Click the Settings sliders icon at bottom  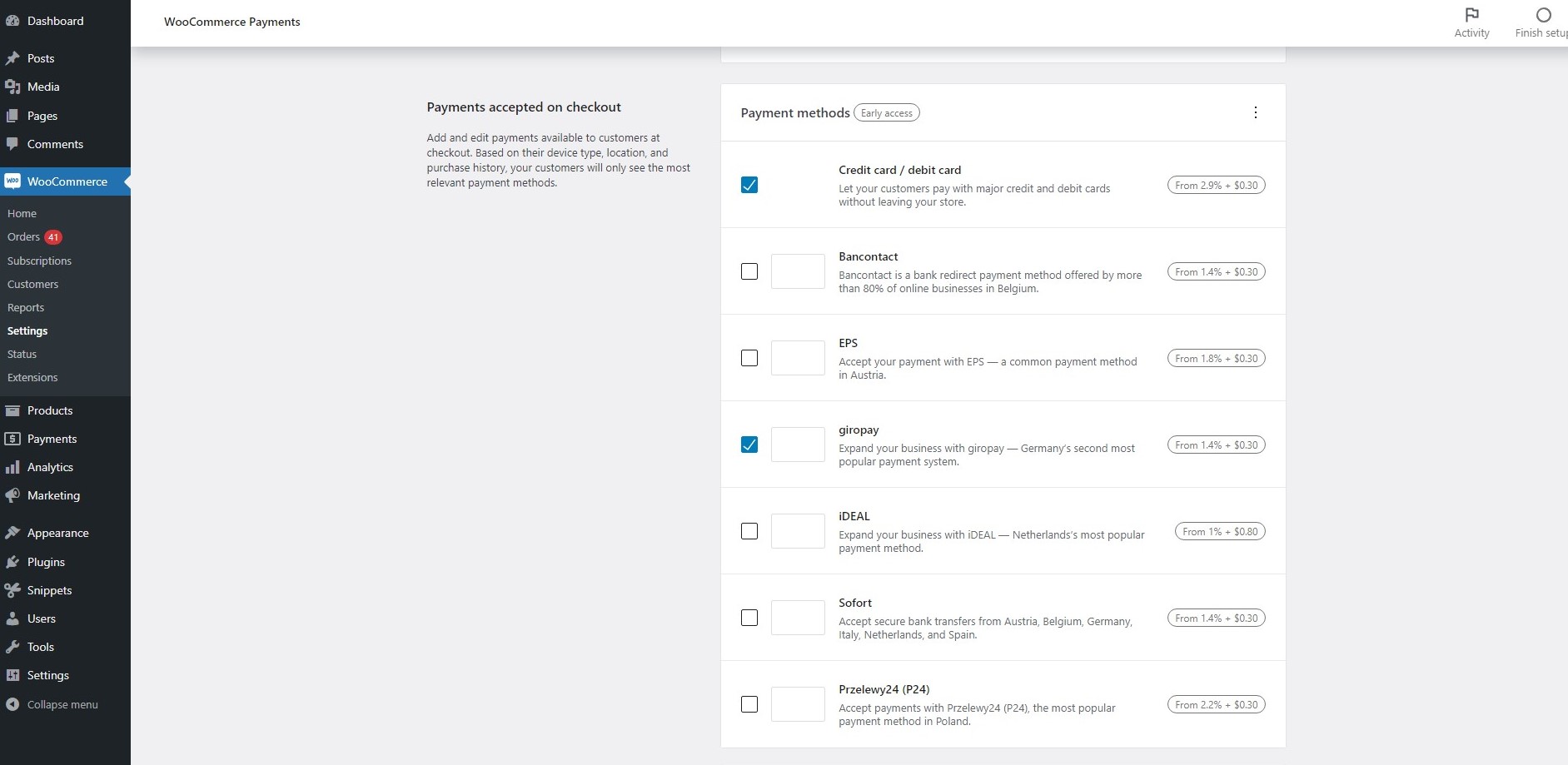click(x=12, y=675)
